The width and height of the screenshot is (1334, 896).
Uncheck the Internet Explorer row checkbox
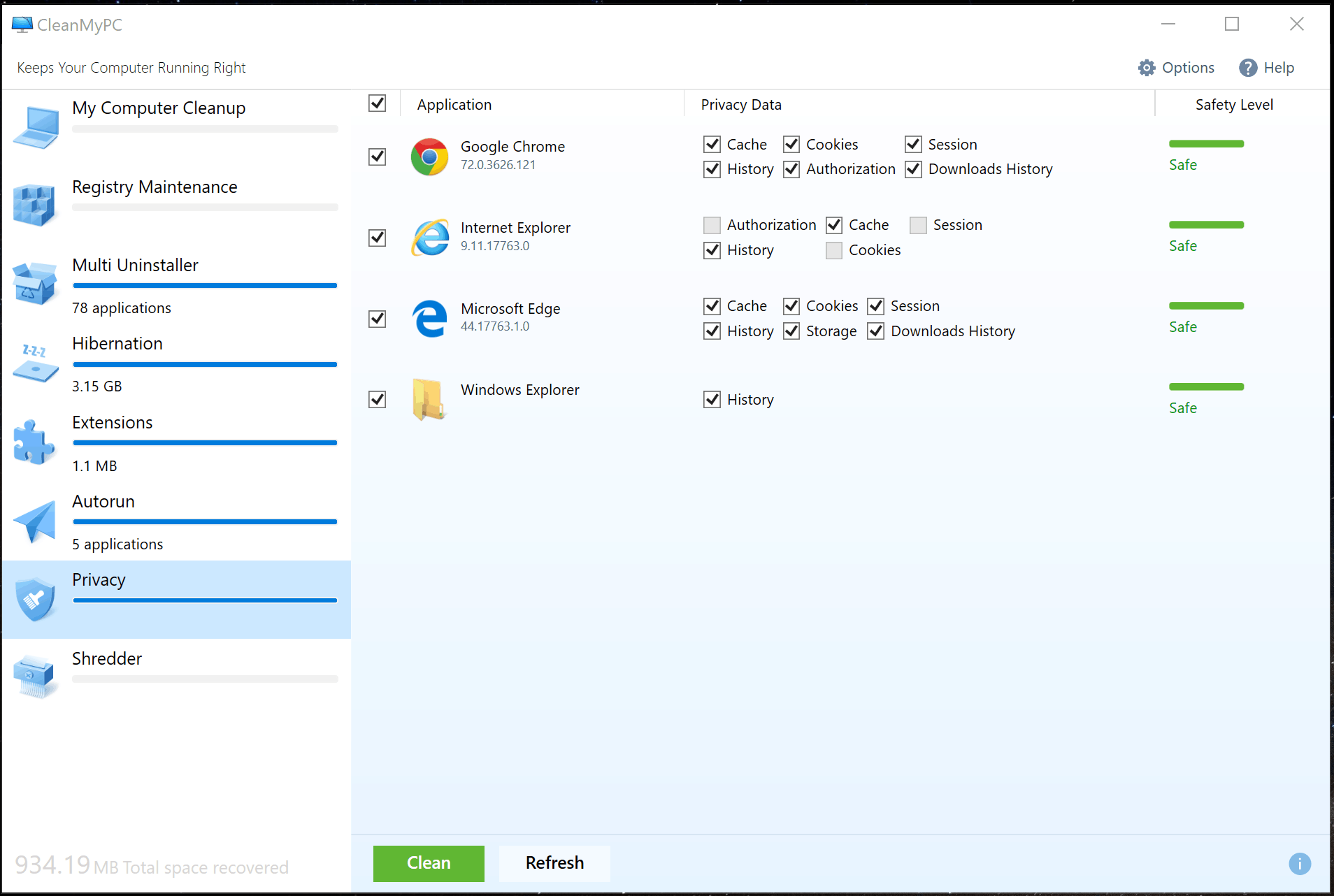coord(378,238)
